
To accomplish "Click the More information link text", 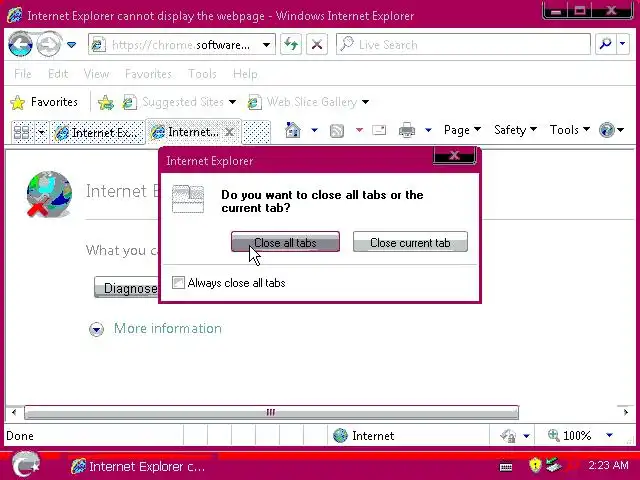I will point(168,329).
